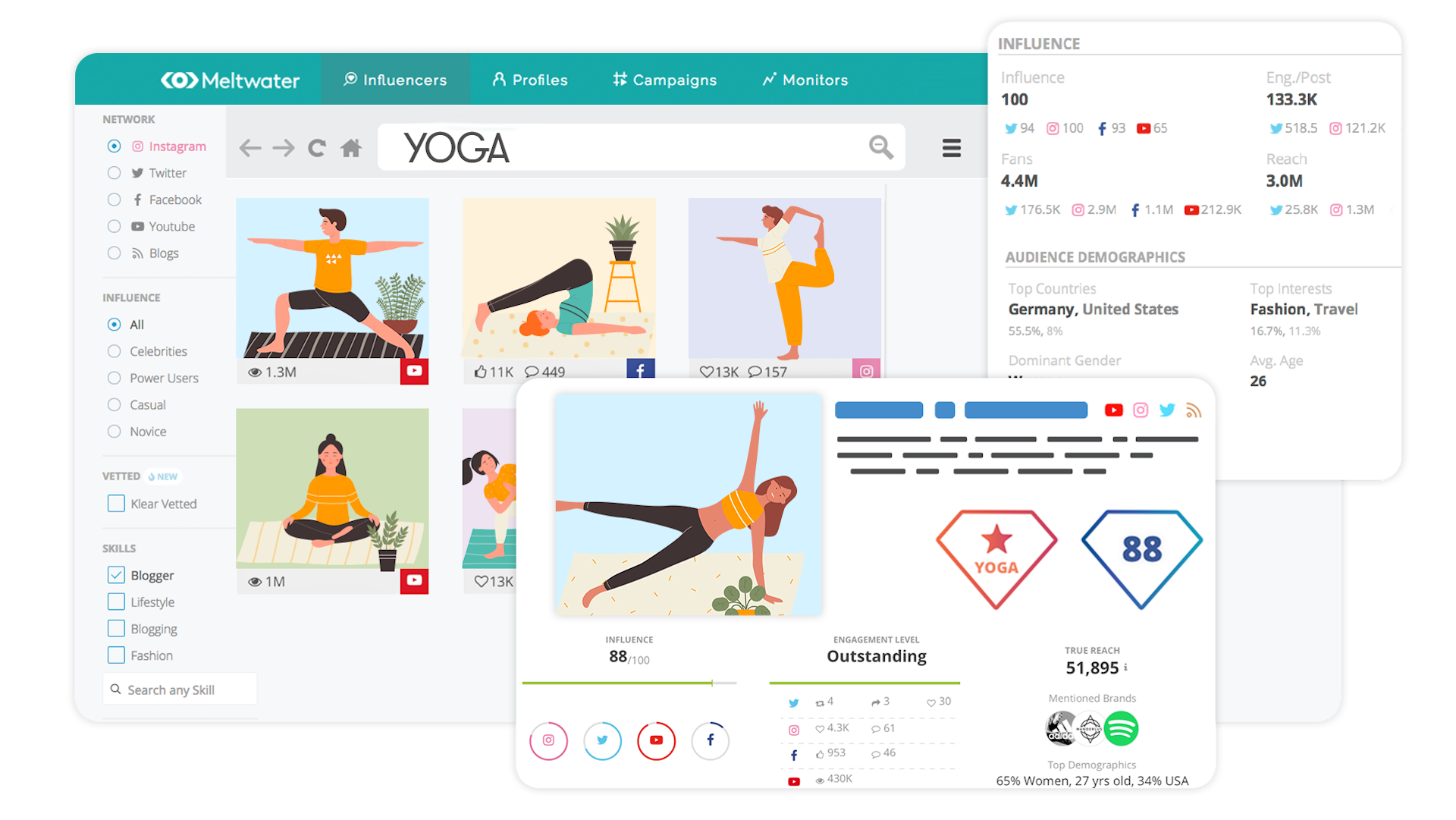1456x820 pixels.
Task: Select Twitter network from filter options
Action: pyautogui.click(x=115, y=172)
